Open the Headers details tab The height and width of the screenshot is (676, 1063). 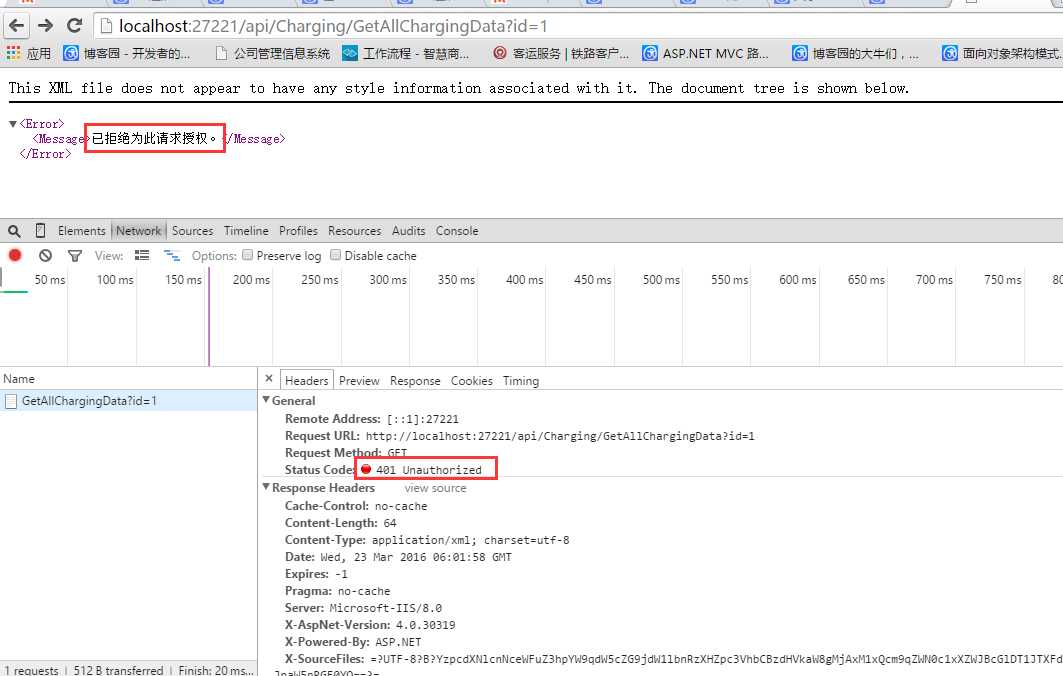tap(306, 380)
